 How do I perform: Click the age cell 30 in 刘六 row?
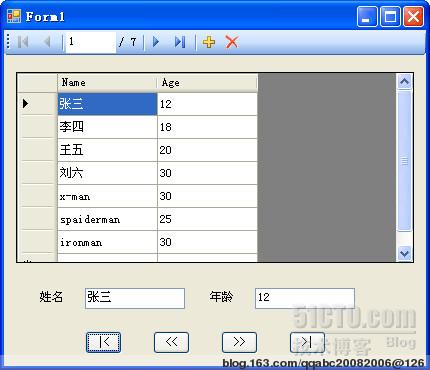point(207,173)
